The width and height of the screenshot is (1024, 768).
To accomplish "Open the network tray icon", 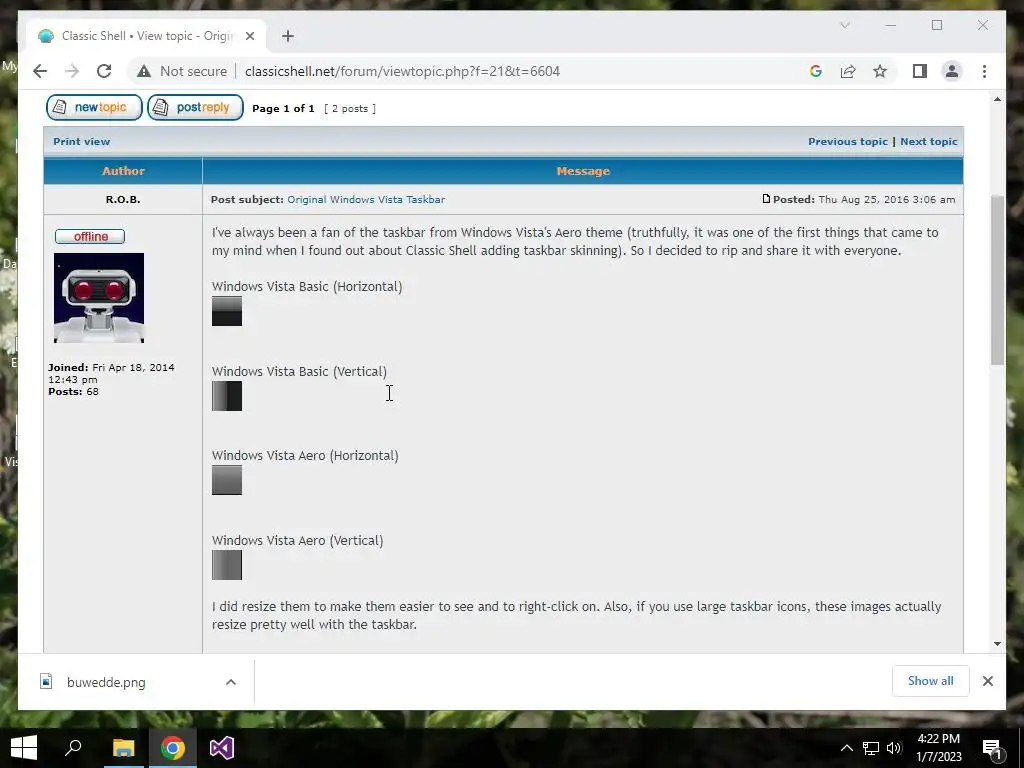I will [x=871, y=748].
